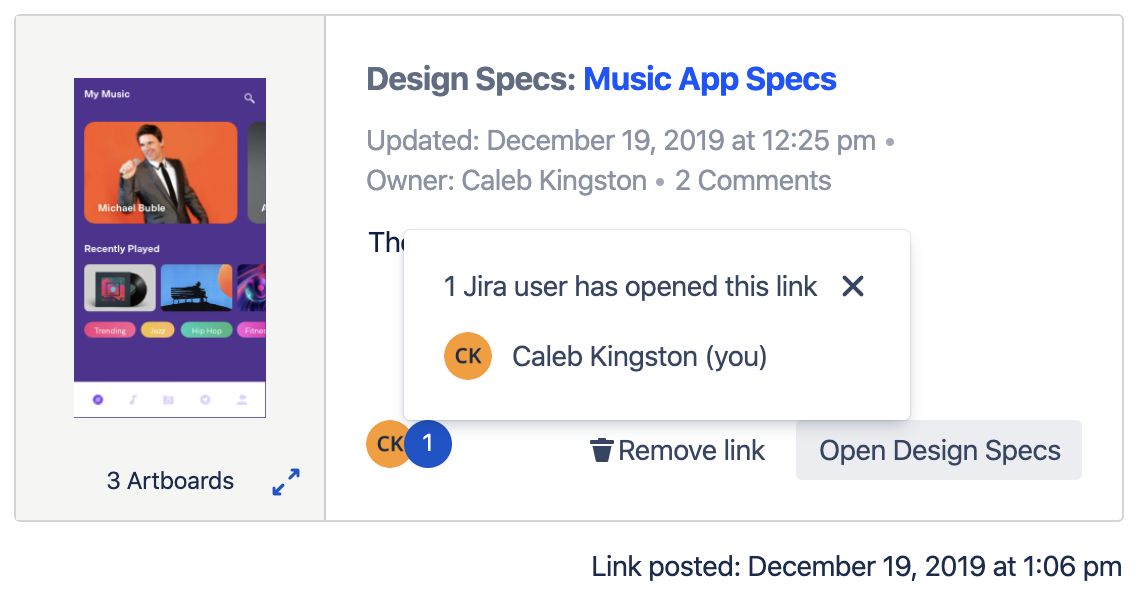The image size is (1144, 598).
Task: Click the Open Design Specs button
Action: [x=939, y=450]
